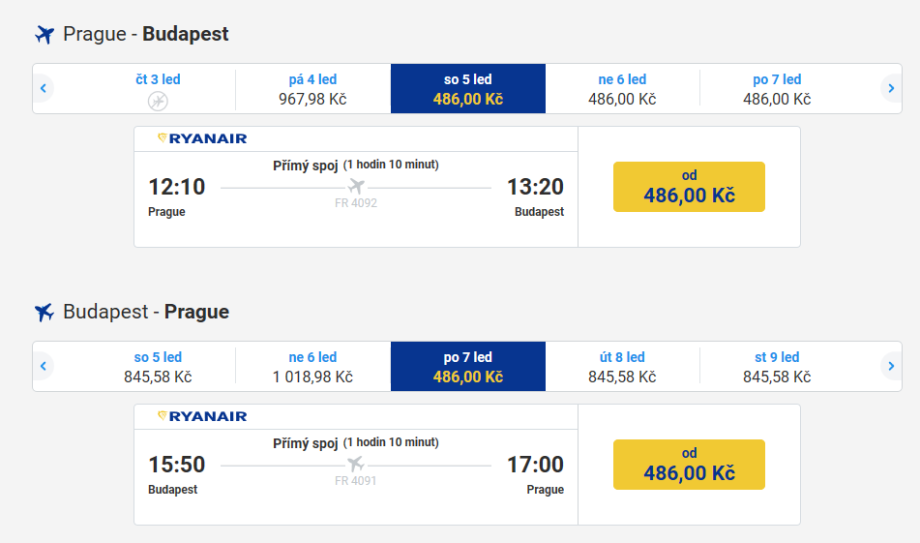Screen dimensions: 920x543
Task: Select outbound date pá 4 led 967,98 Kč
Action: (x=313, y=89)
